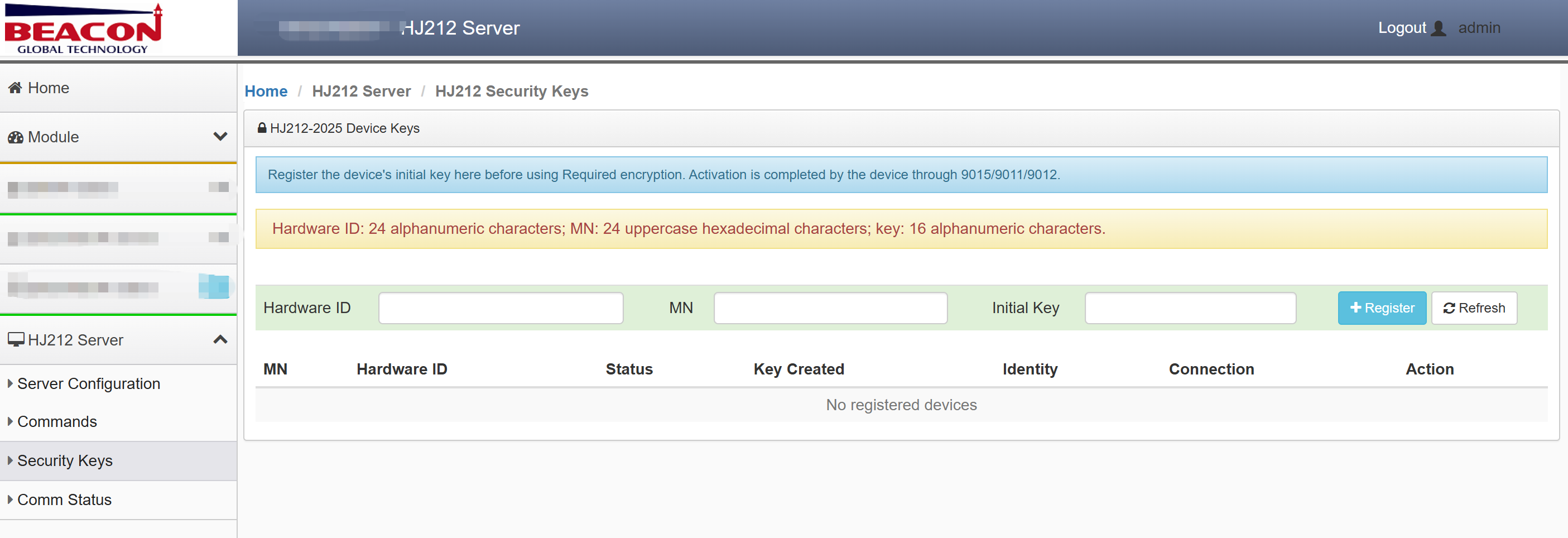
Task: Click the plus icon on Register button
Action: tap(1355, 308)
